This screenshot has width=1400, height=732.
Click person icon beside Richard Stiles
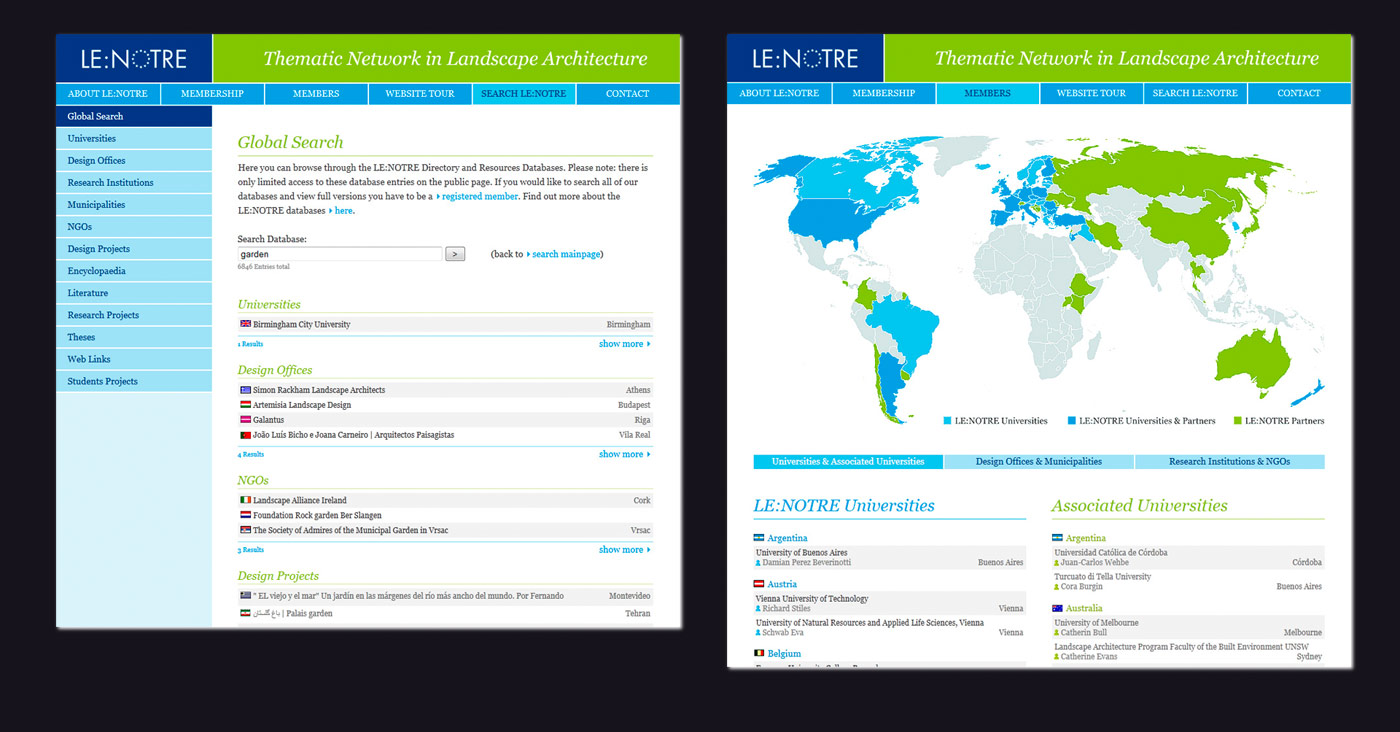758,609
